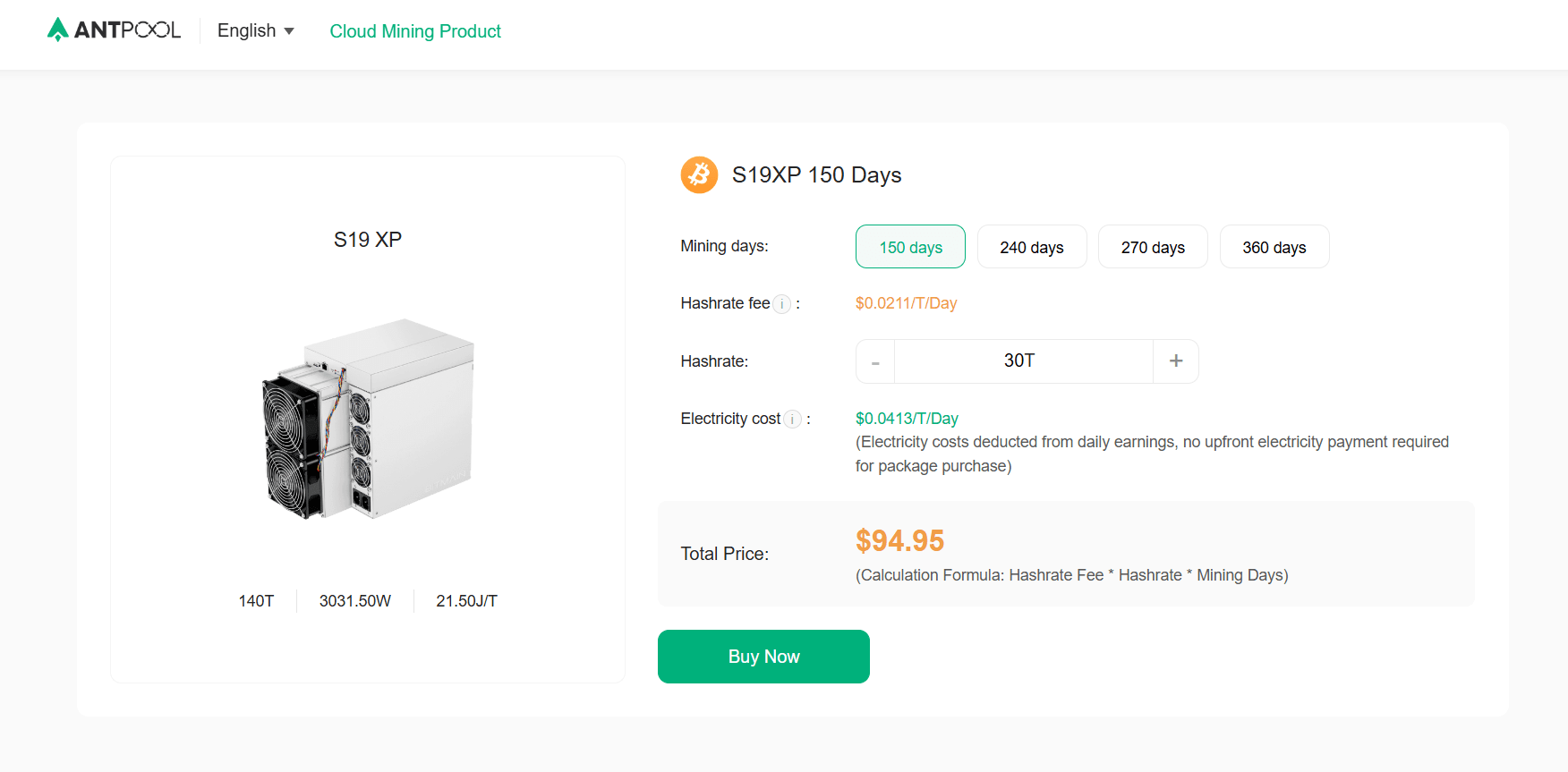Select the 360 days mining option

(x=1274, y=247)
